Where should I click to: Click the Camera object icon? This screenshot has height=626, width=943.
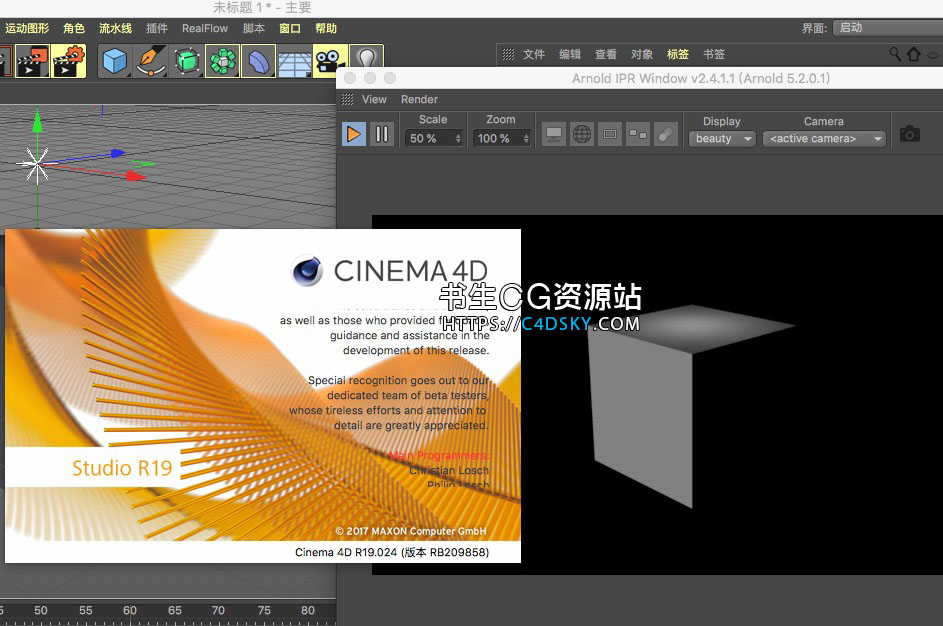330,61
